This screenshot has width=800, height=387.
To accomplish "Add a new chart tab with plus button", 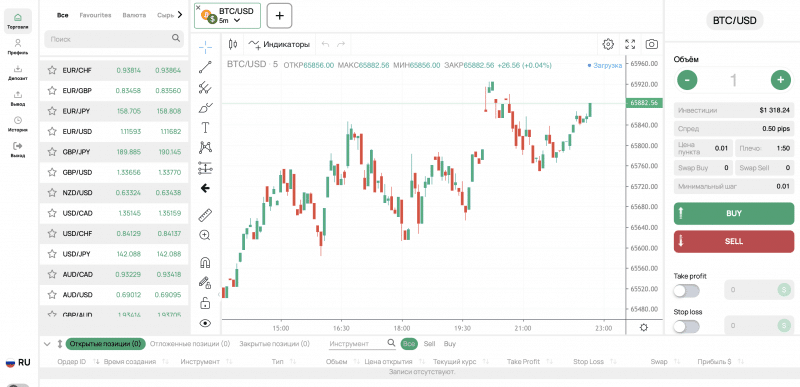I will click(x=280, y=16).
